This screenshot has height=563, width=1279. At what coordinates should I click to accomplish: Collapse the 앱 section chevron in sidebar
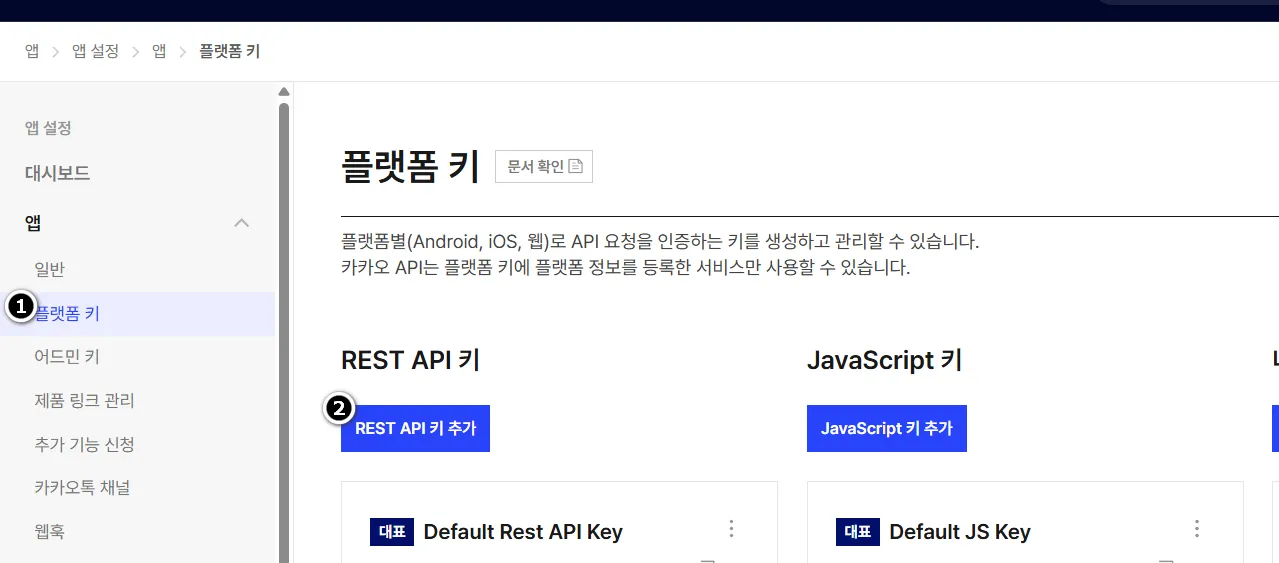241,223
